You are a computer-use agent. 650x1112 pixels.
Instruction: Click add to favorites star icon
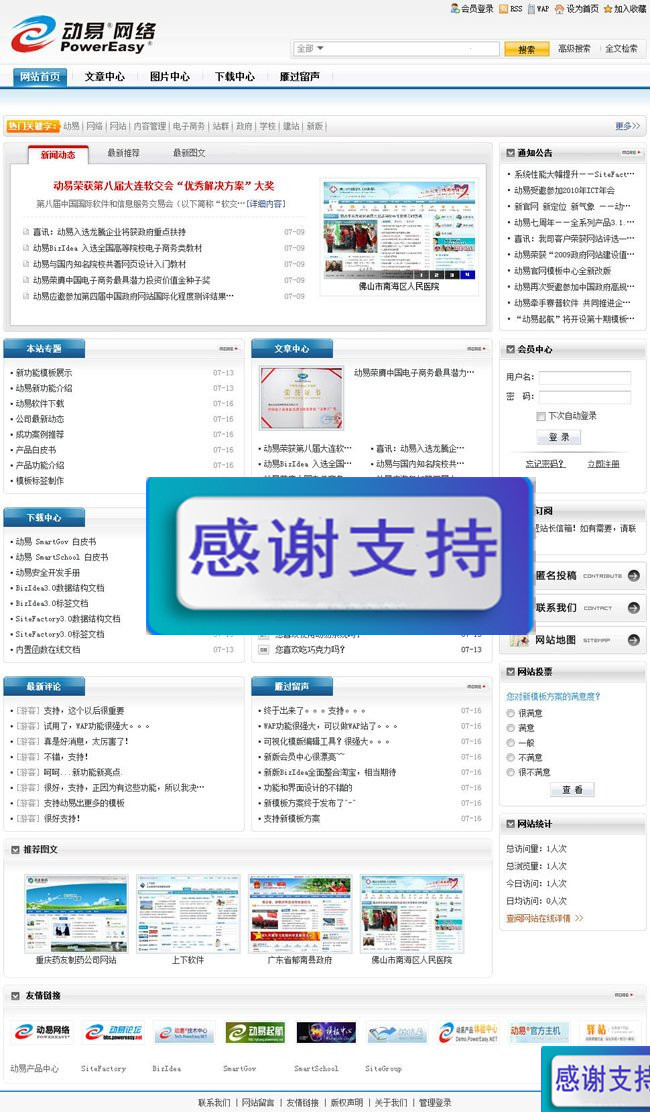[x=607, y=9]
